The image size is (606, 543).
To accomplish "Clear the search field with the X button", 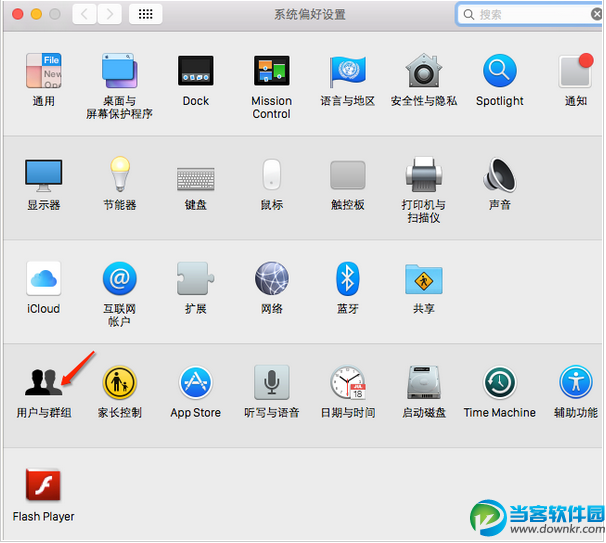I will (x=596, y=14).
